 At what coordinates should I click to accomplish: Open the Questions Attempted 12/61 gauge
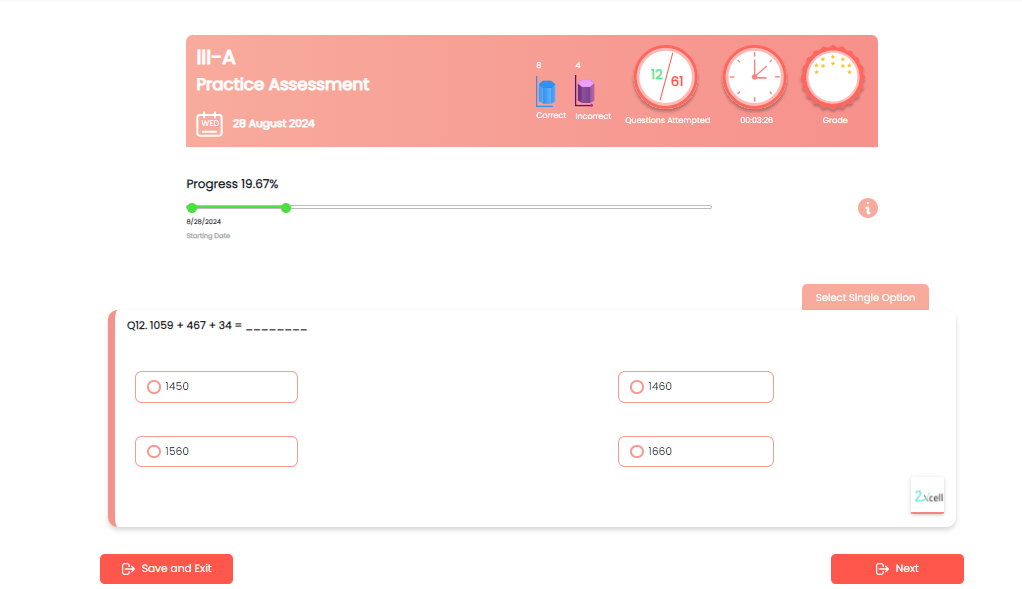click(666, 78)
